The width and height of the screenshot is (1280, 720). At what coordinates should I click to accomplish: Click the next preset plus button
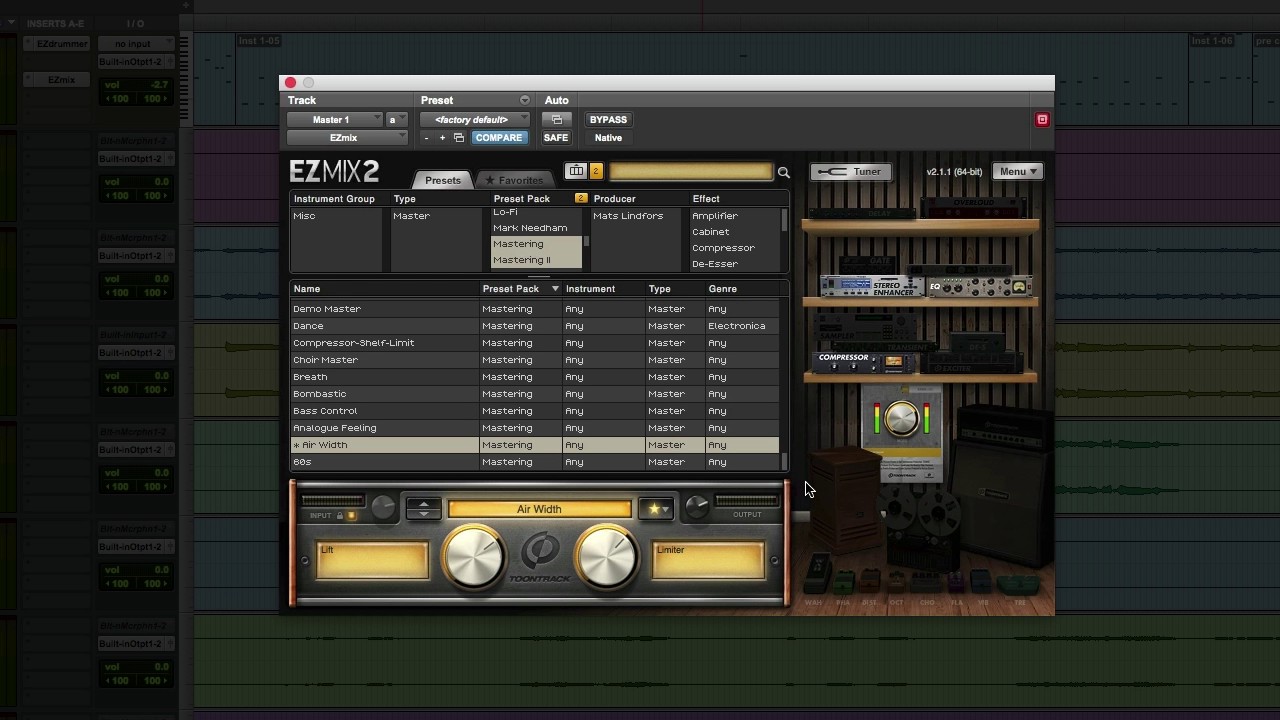(442, 138)
